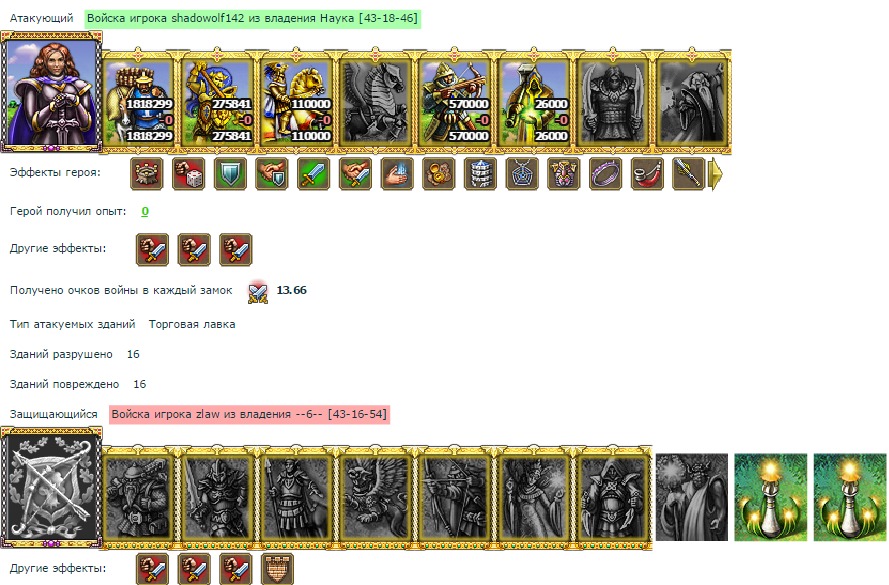Viewport: 889px width, 585px height.
Task: Click the castle tower hero effect icon
Action: point(147,173)
